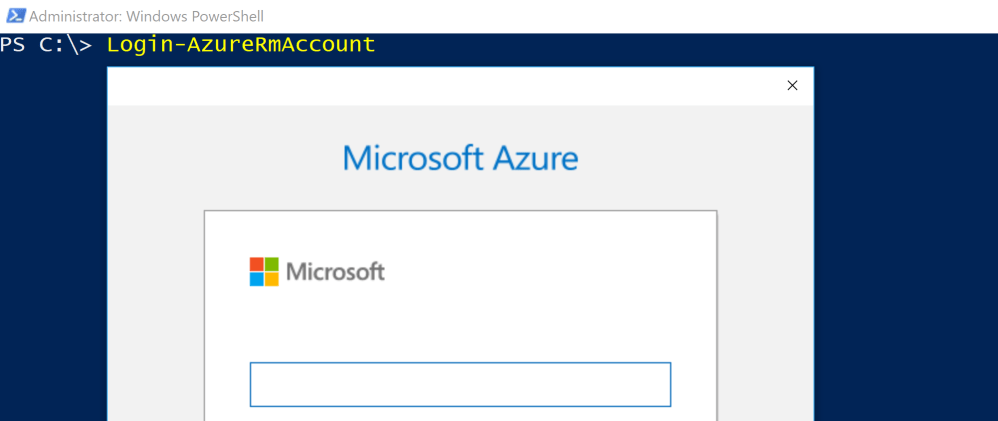Viewport: 998px width, 421px height.
Task: Click the PowerShell icon in the title bar
Action: point(15,15)
